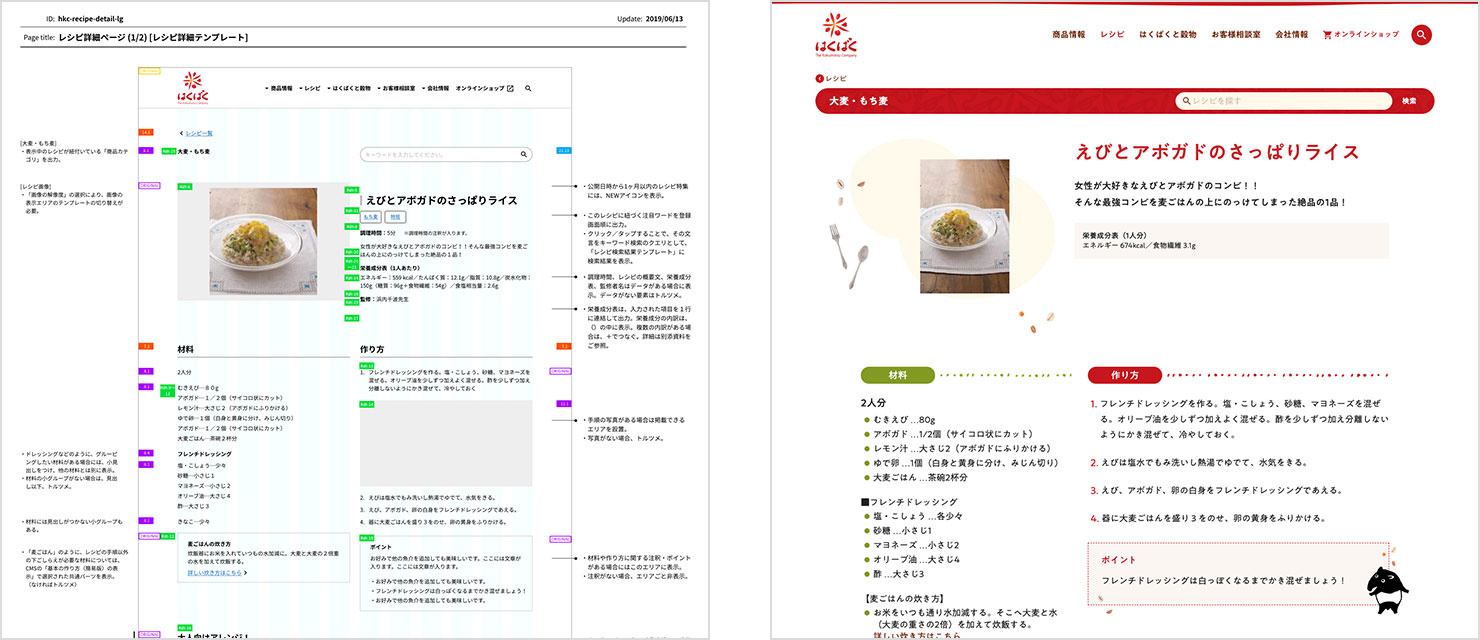Click the 検索 button in the red search bar
Screen dimensions: 1480x640
click(x=1409, y=101)
